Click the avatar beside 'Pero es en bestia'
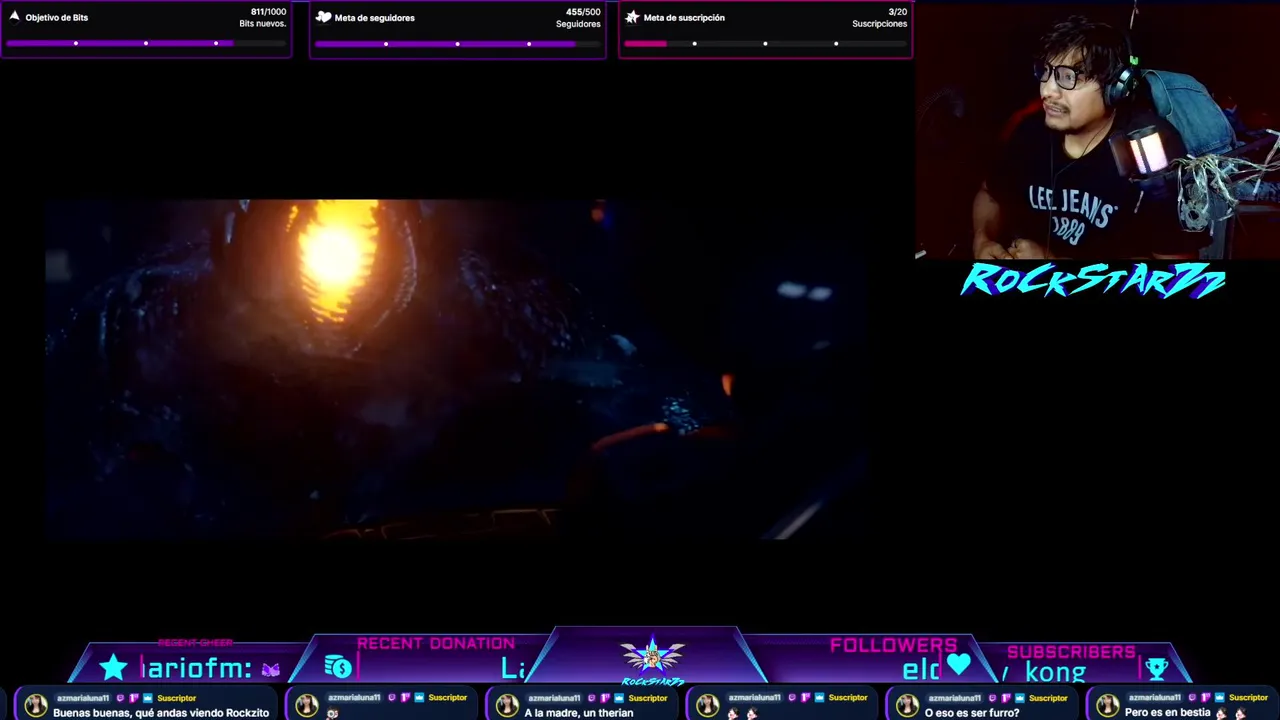Viewport: 1280px width, 720px height. [x=1107, y=705]
